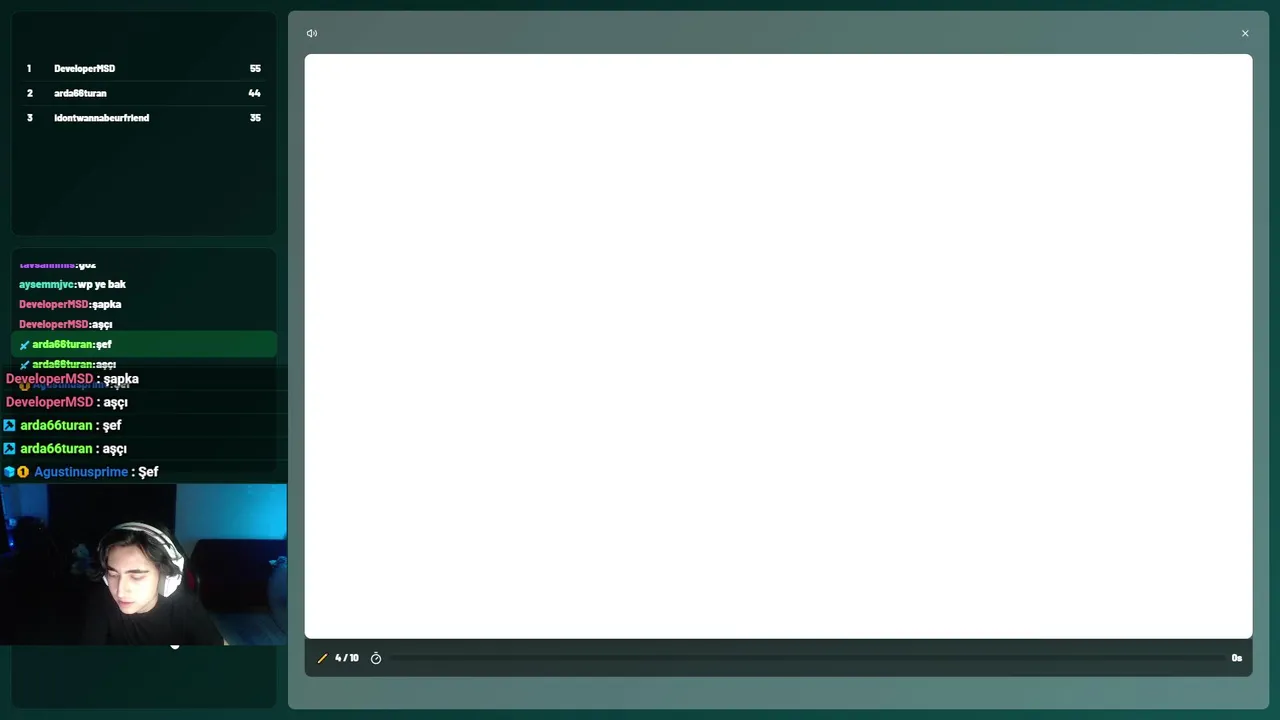
Task: Click the Agustinusprime username in overlay chat
Action: click(81, 472)
